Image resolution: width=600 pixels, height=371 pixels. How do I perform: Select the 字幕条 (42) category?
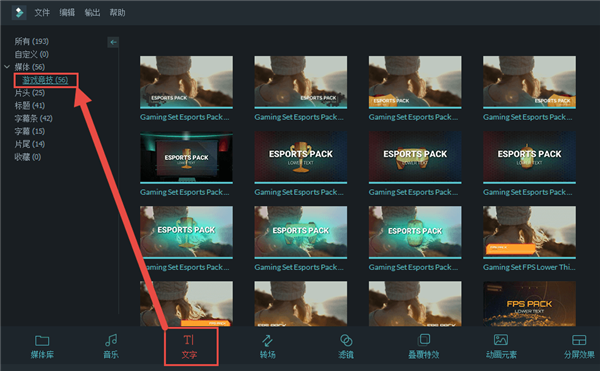(x=33, y=119)
